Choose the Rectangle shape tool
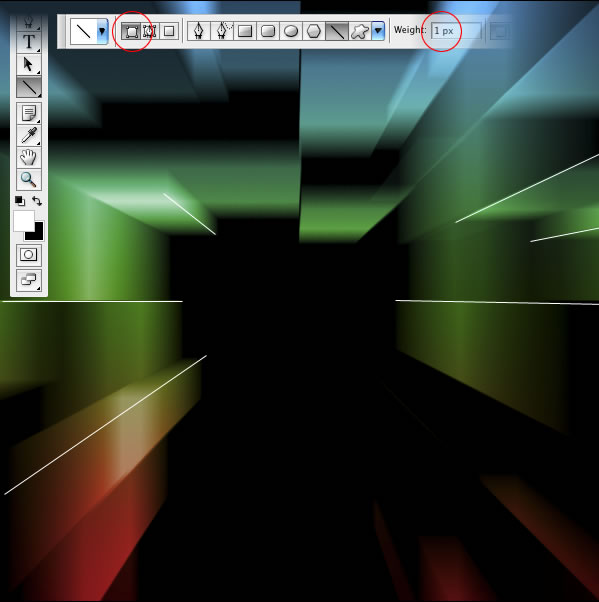Viewport: 599px width, 602px height. click(x=245, y=31)
